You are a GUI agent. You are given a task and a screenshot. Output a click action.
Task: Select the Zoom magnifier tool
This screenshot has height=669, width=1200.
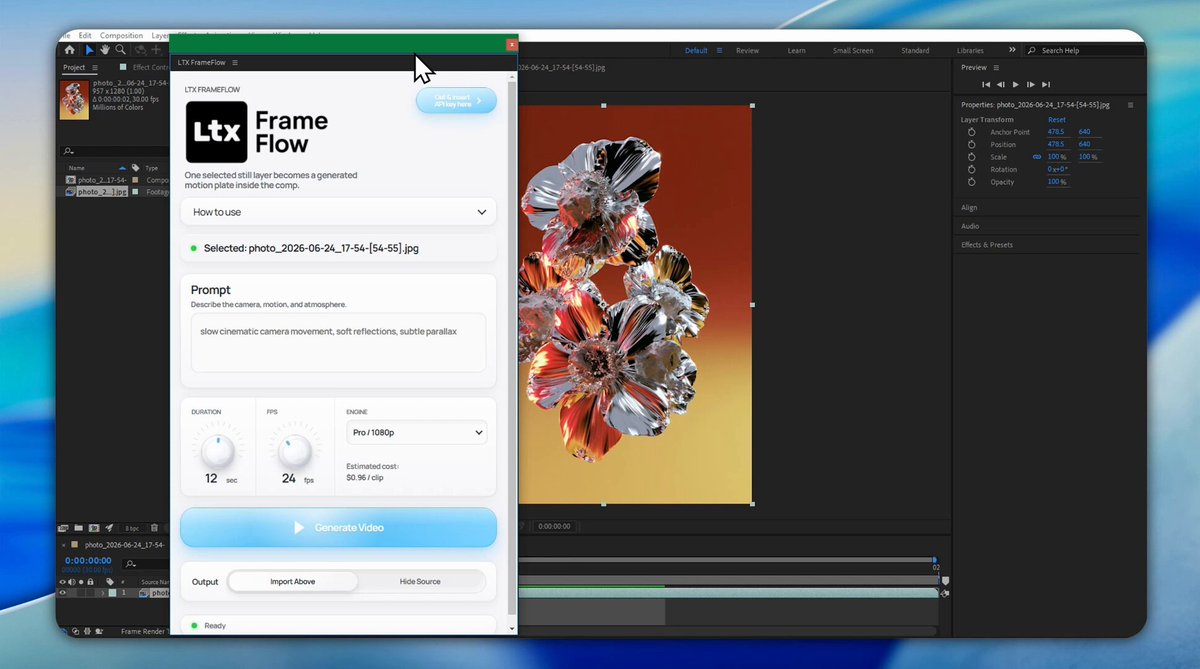click(120, 49)
